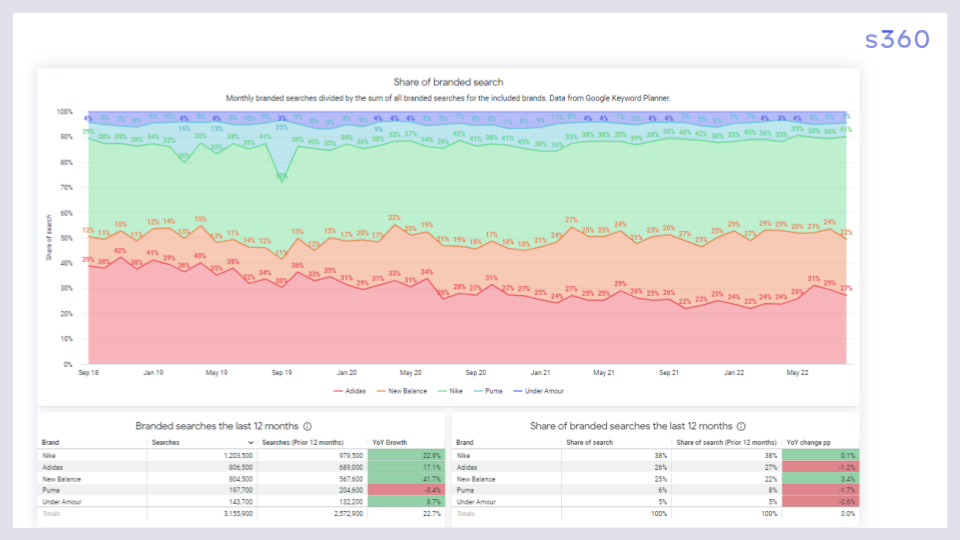Click Sep 18 label on chart x-axis
Image resolution: width=960 pixels, height=540 pixels.
pos(88,372)
